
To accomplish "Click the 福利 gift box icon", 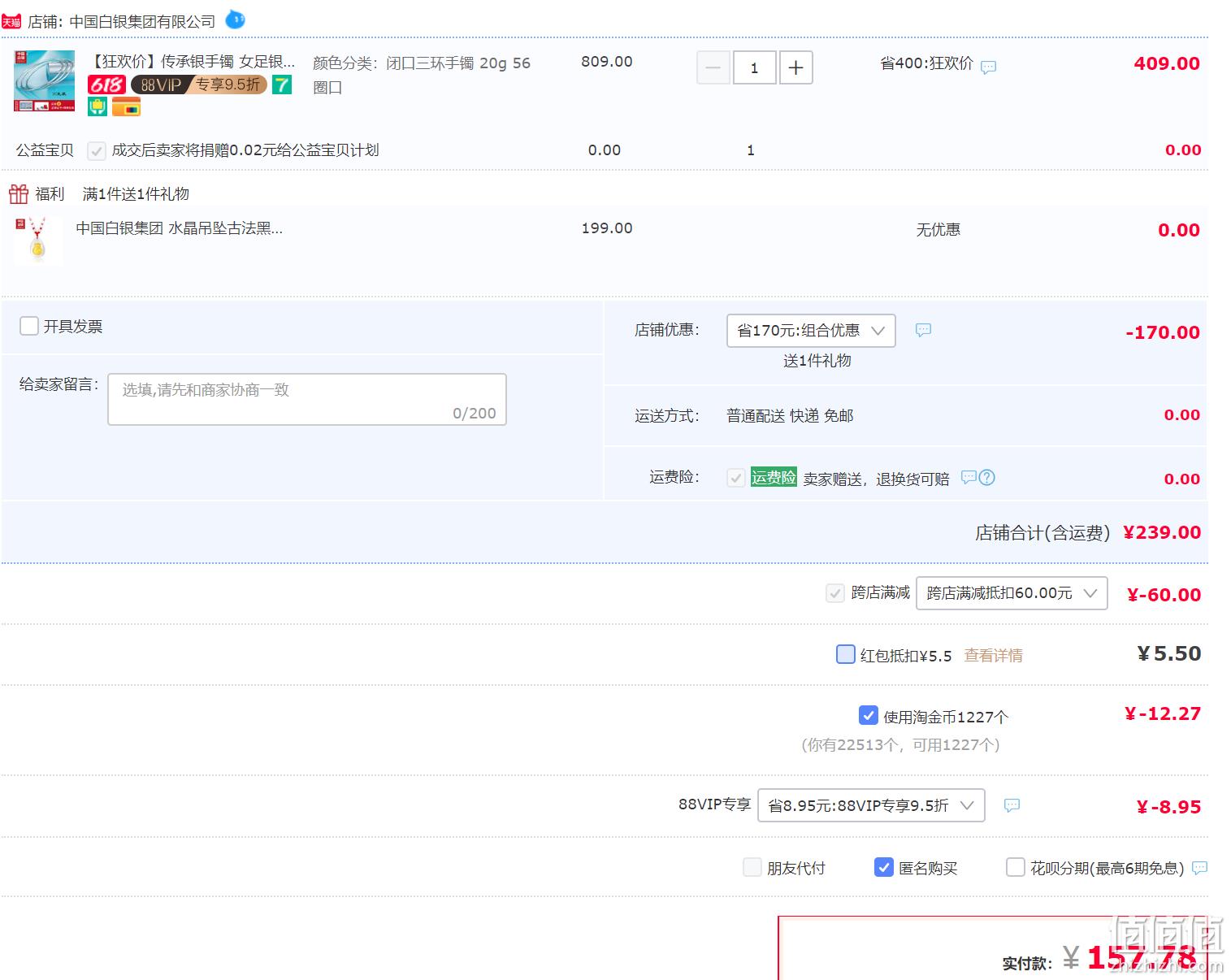I will [x=19, y=193].
